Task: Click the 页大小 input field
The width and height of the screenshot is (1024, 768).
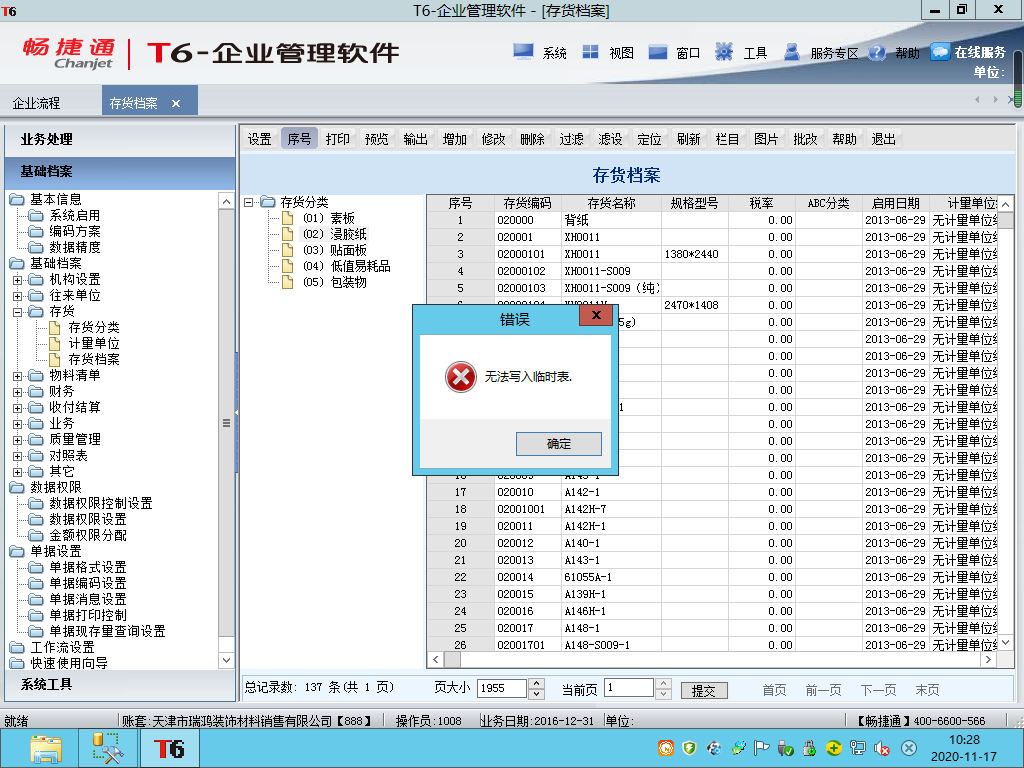Action: (x=501, y=688)
